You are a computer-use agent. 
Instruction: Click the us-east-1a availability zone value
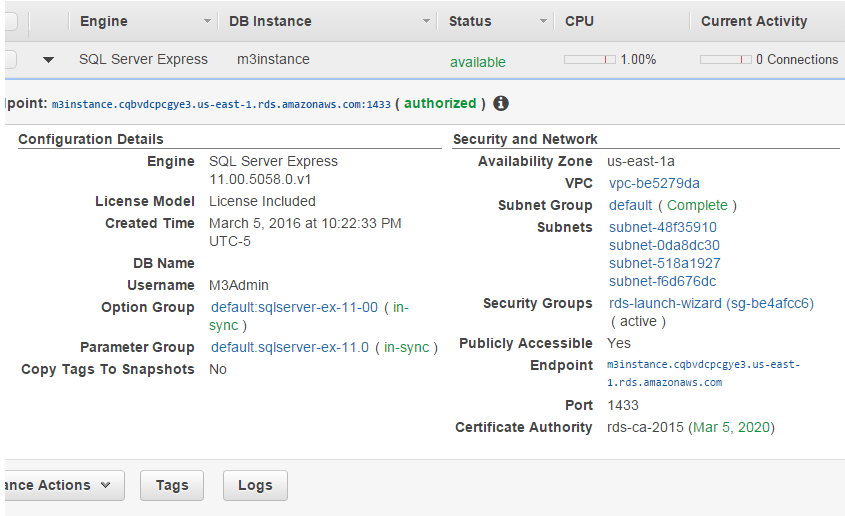coord(641,161)
